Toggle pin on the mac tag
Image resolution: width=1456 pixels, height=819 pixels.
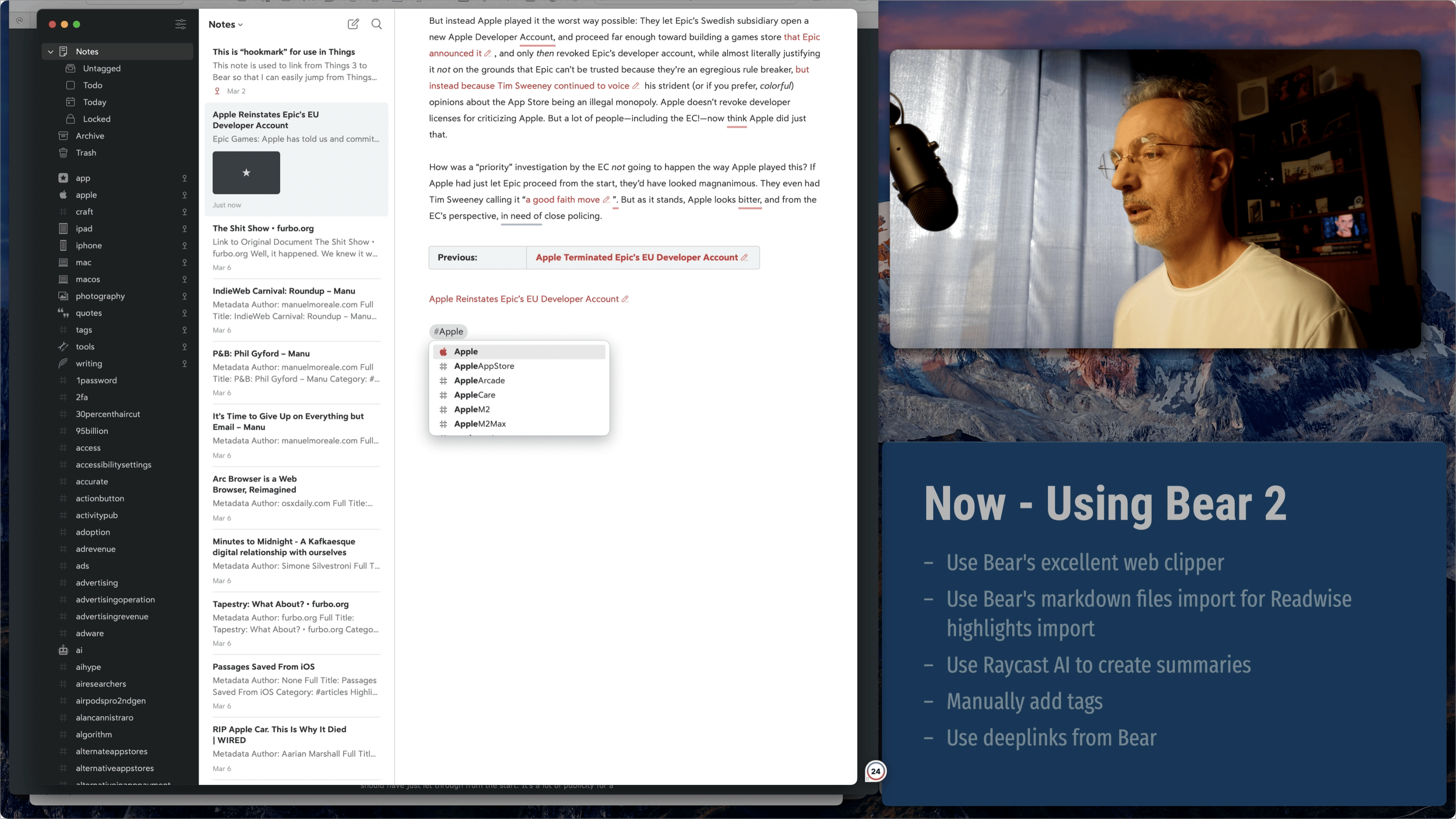coord(184,262)
